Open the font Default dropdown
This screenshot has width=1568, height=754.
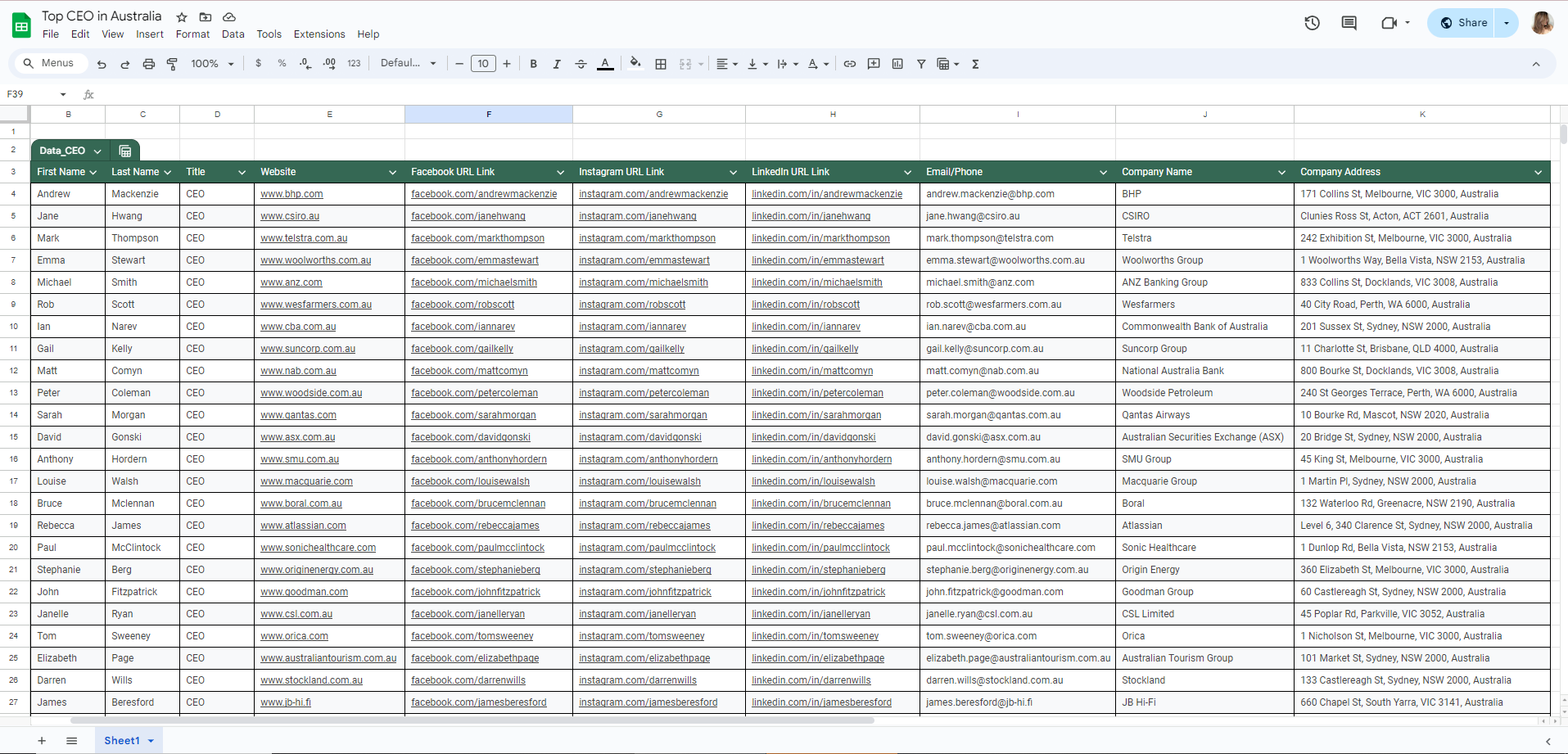[x=408, y=63]
